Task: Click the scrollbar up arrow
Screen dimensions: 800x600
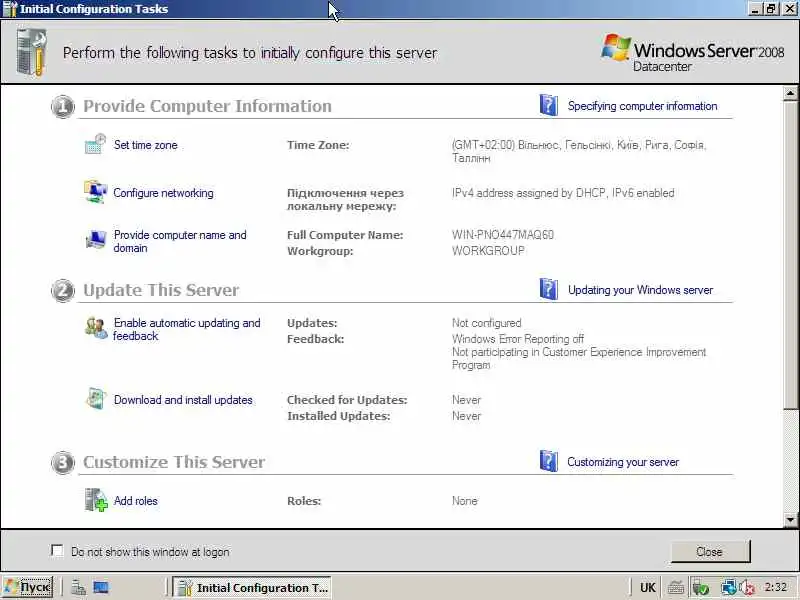Action: (x=790, y=93)
